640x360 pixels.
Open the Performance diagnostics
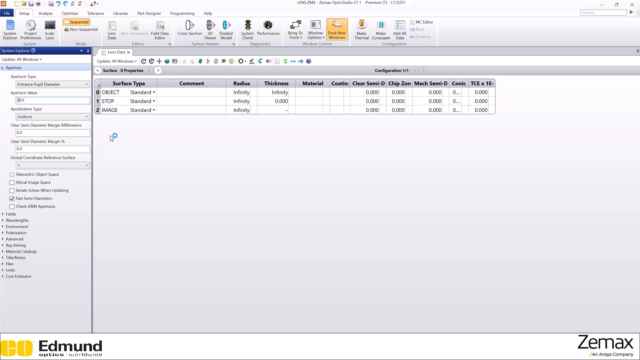pos(268,28)
